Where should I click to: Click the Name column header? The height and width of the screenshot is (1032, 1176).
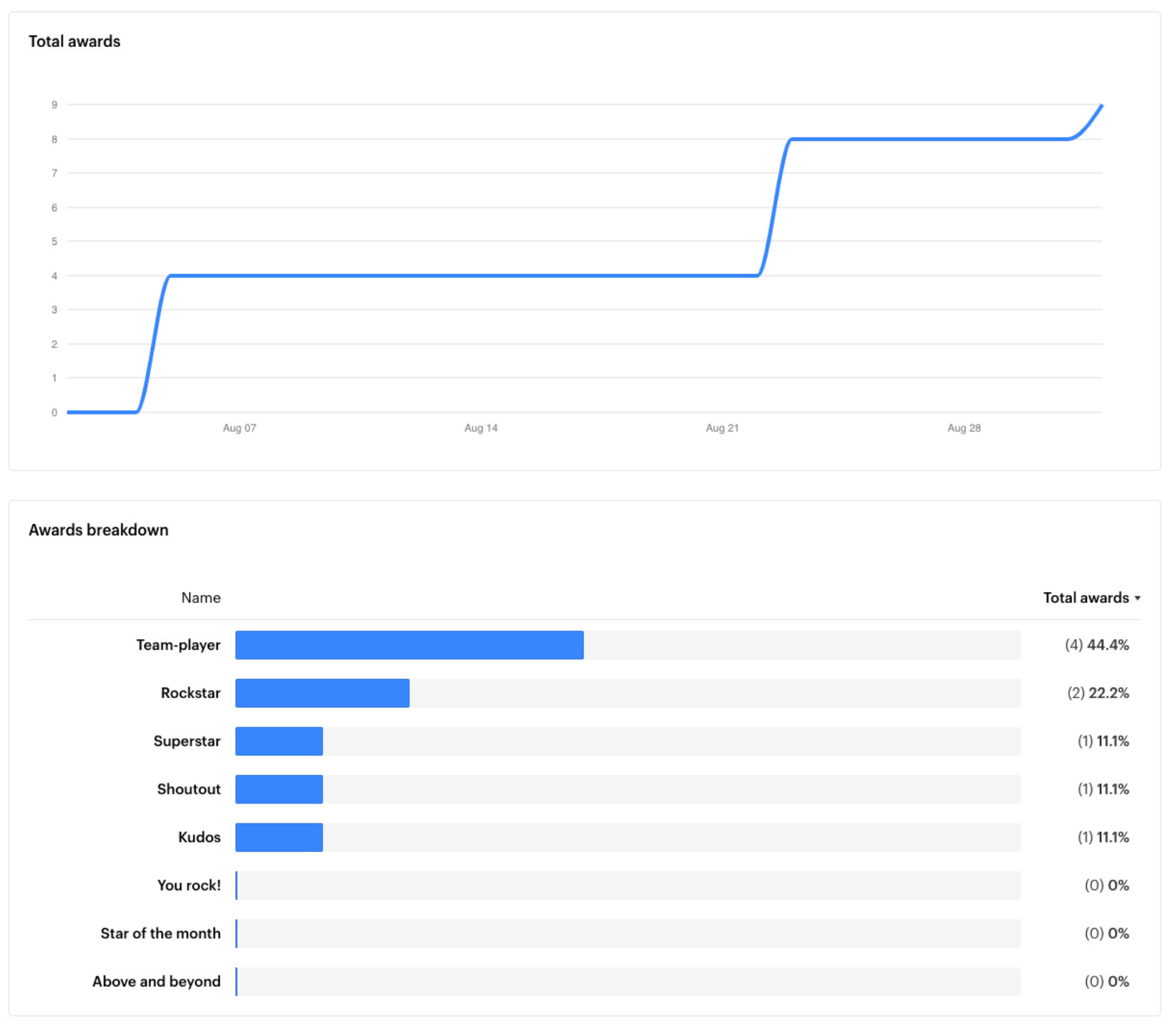coord(201,598)
